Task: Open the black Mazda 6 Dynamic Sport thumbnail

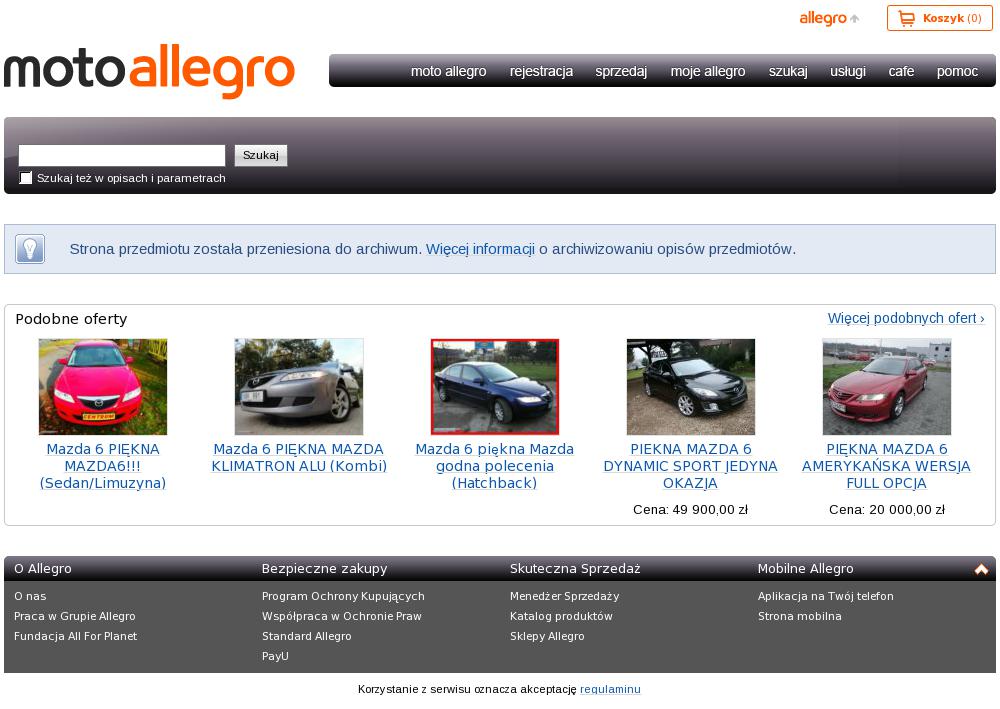Action: [x=691, y=387]
